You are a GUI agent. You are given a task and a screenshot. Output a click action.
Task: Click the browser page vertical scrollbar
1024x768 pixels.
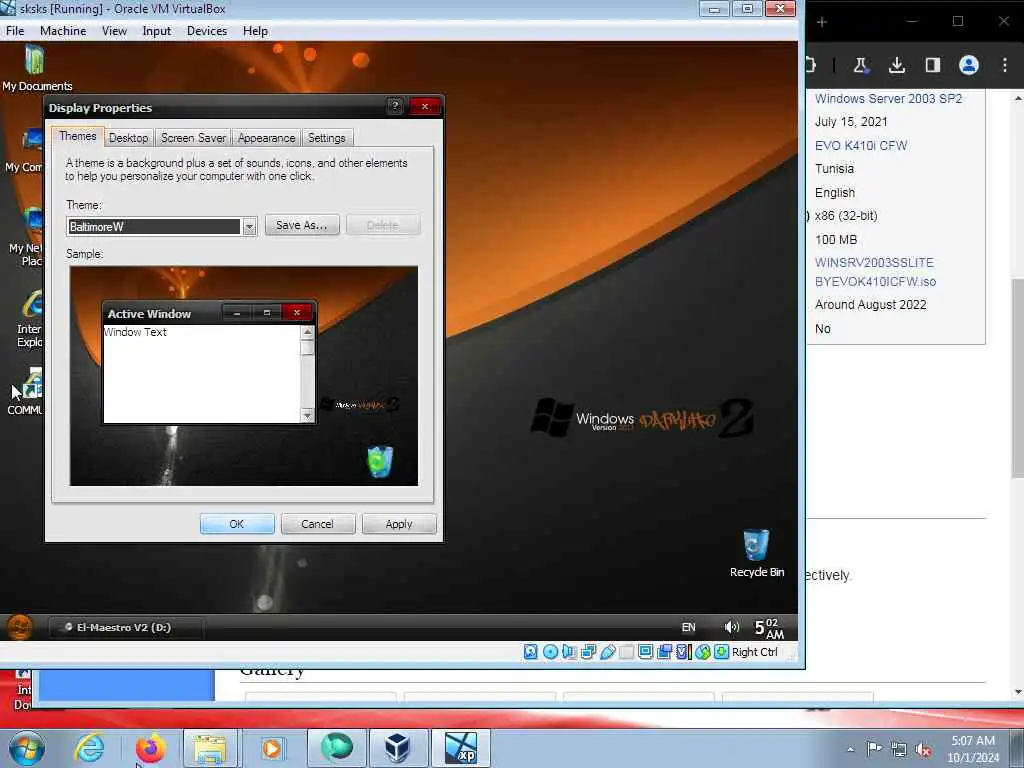1017,377
